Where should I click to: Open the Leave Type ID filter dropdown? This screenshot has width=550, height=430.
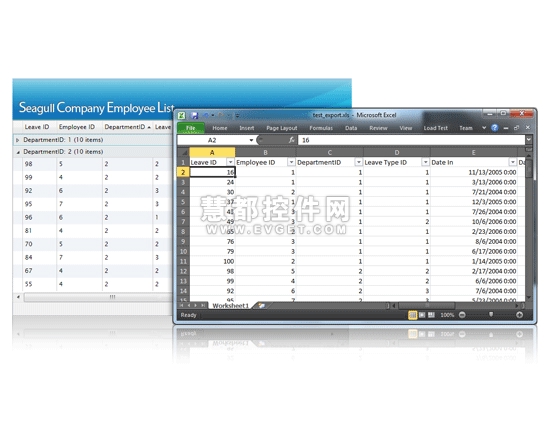(x=425, y=162)
